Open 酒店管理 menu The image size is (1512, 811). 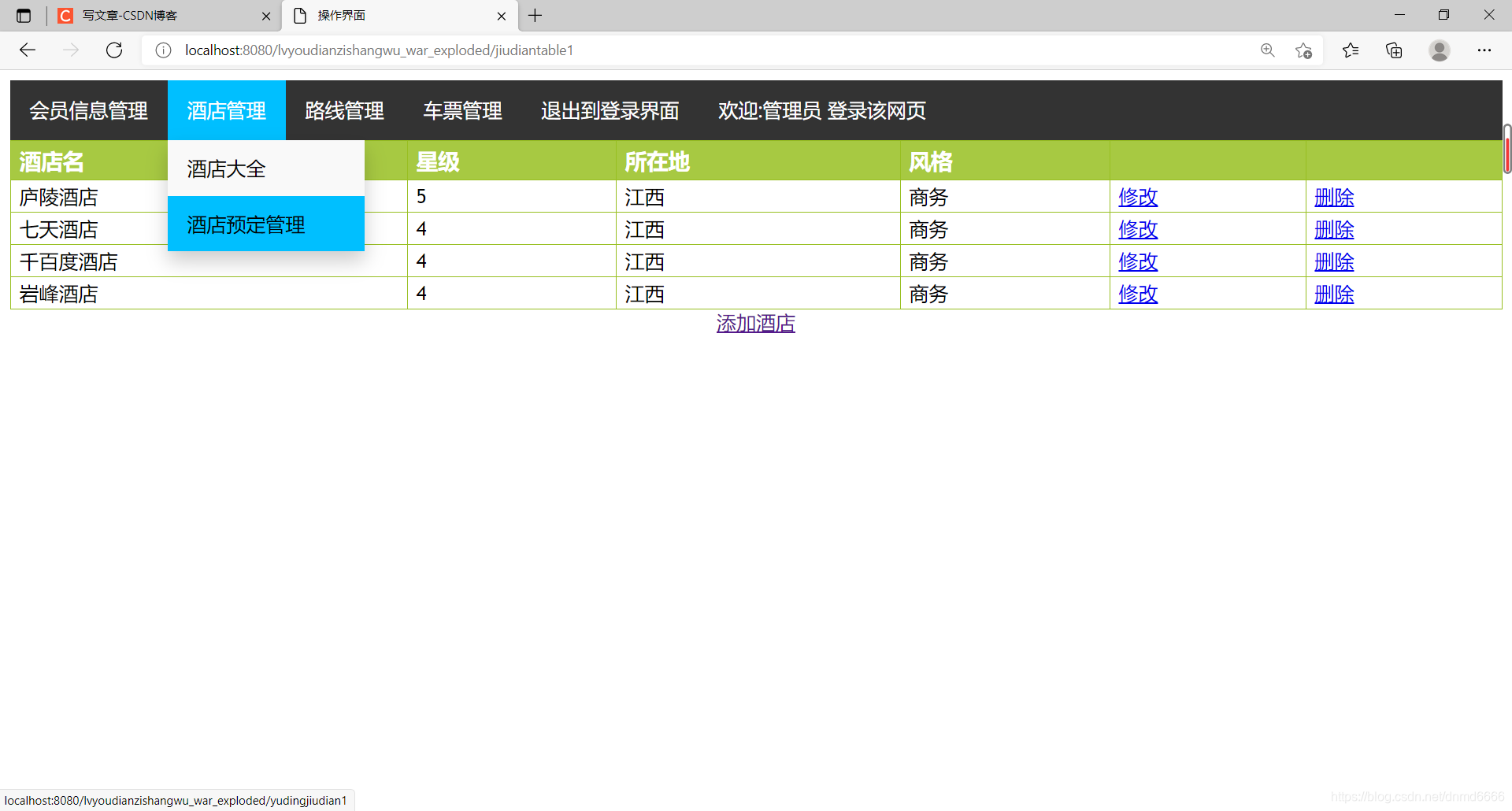click(227, 110)
